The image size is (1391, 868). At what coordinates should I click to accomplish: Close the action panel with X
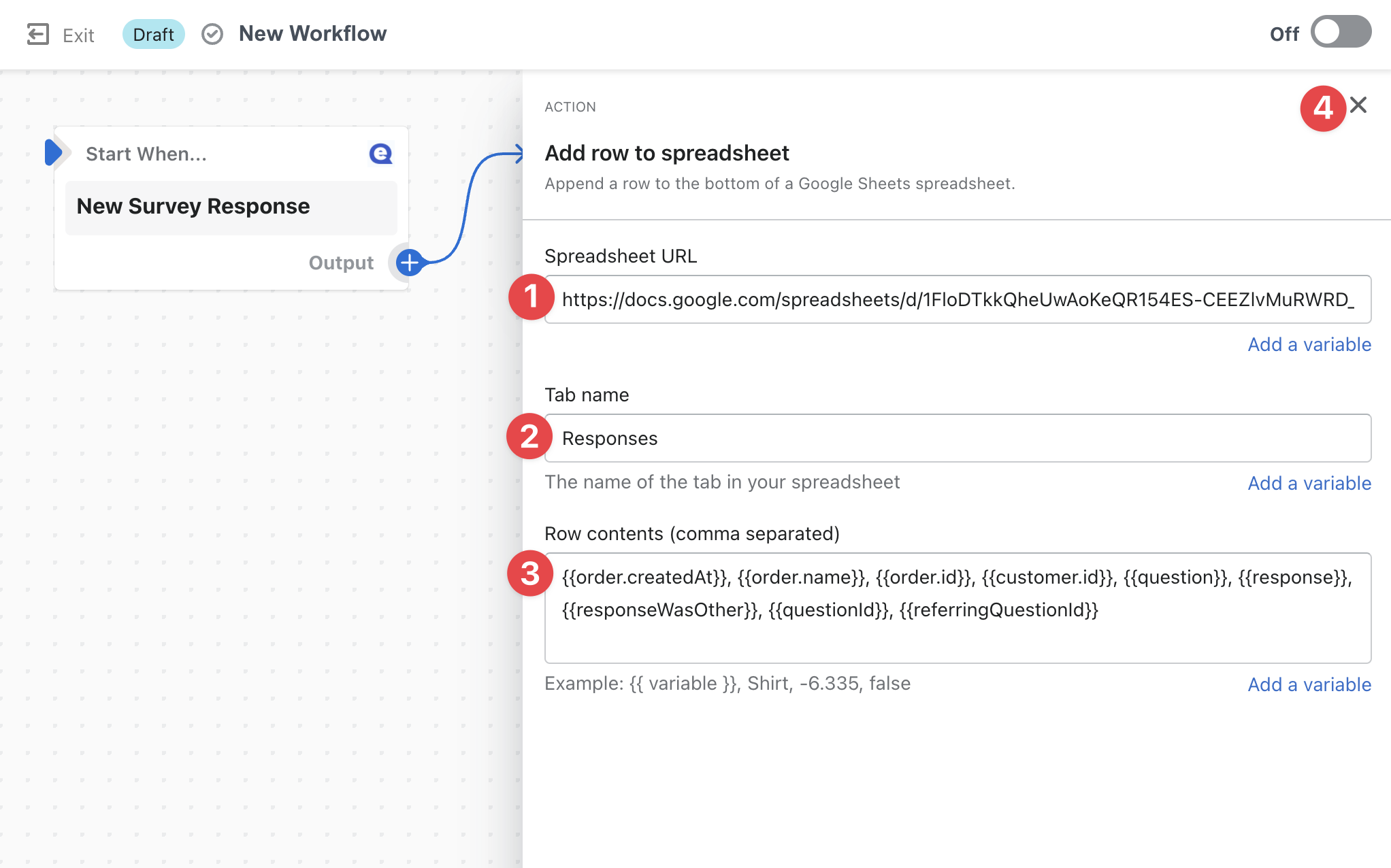1358,105
